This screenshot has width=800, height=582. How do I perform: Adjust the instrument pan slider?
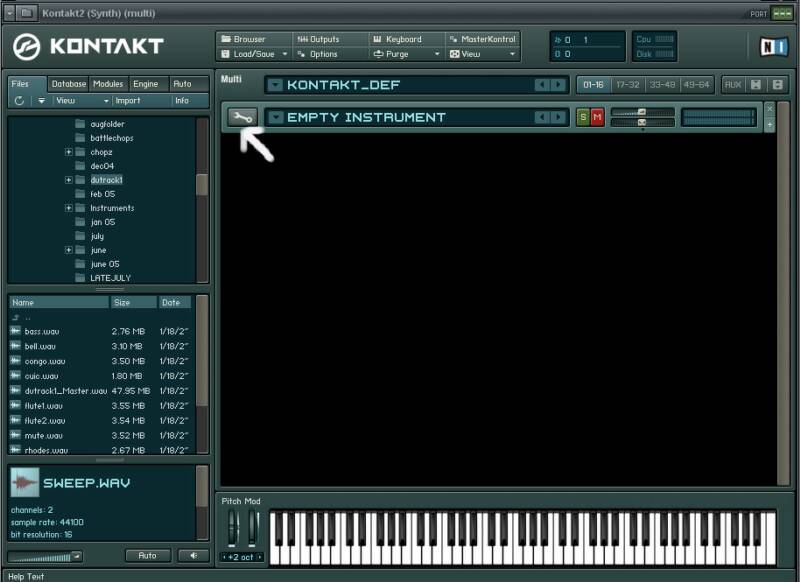tap(643, 122)
